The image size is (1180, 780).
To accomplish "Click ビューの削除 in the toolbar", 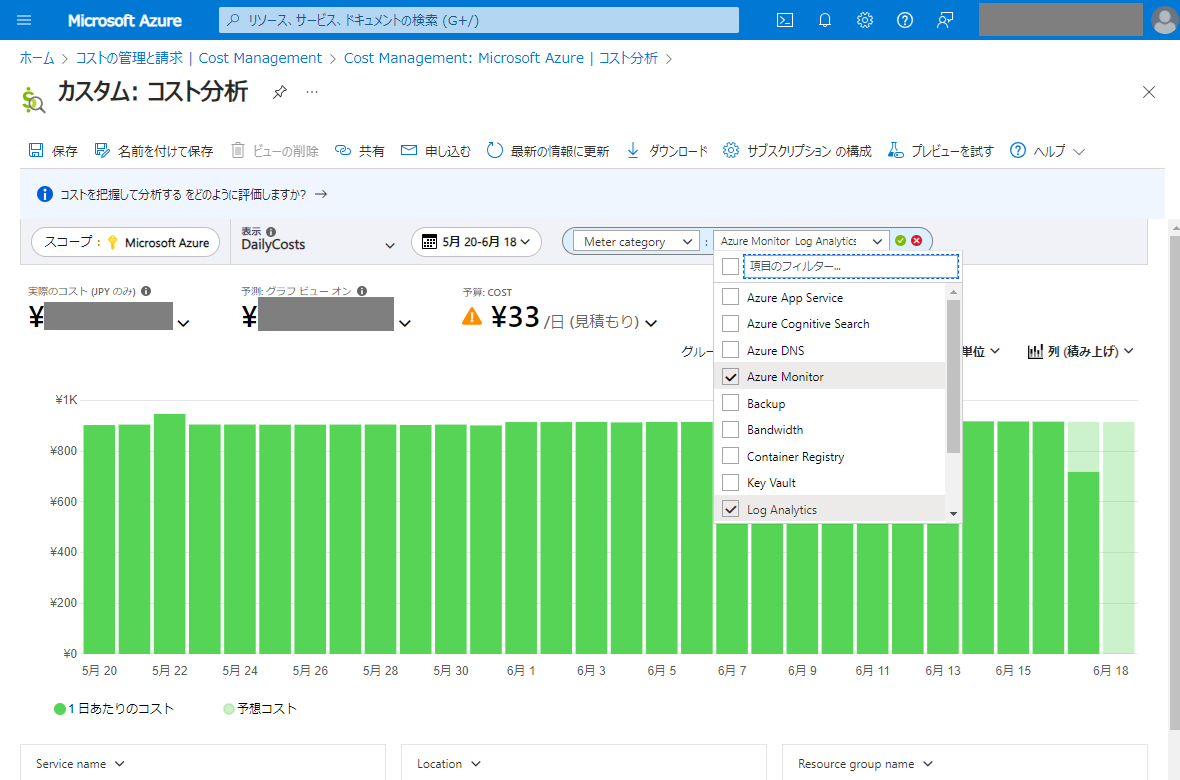I will coord(275,151).
